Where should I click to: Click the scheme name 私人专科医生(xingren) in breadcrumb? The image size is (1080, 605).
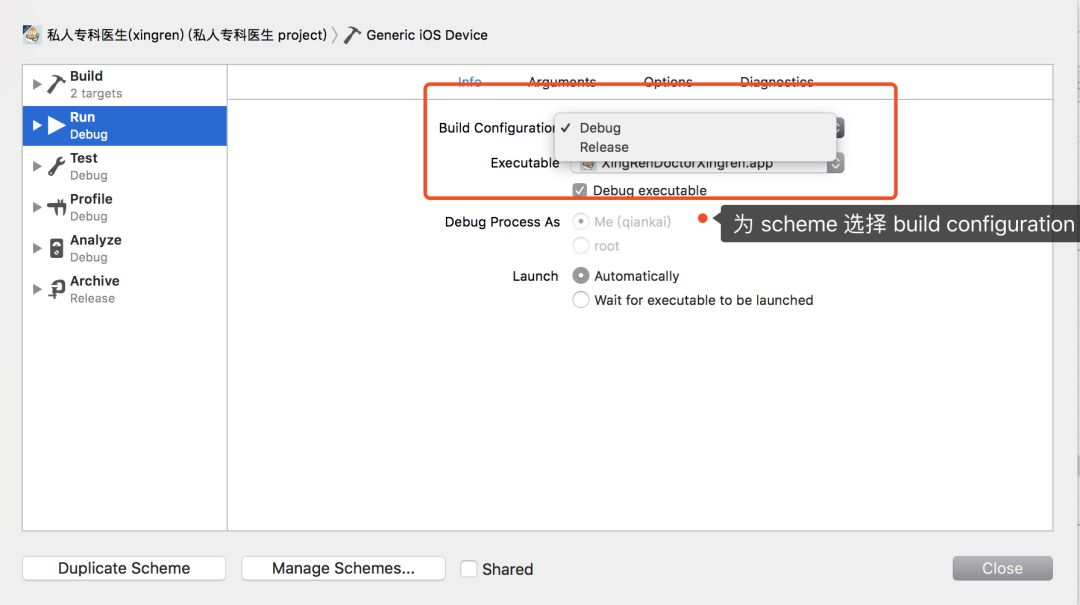(x=115, y=35)
